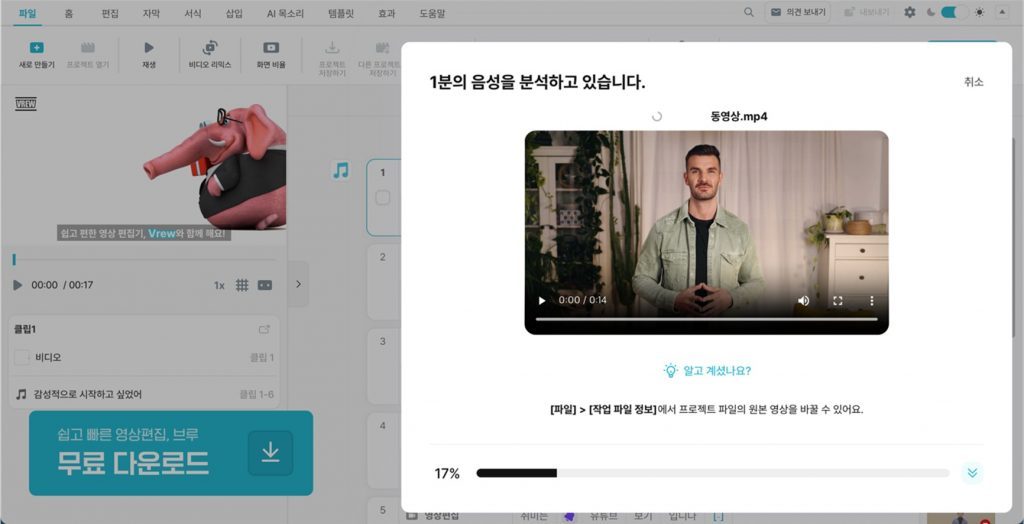Open the 클립1 external link icon
The width and height of the screenshot is (1024, 524).
pyautogui.click(x=264, y=329)
